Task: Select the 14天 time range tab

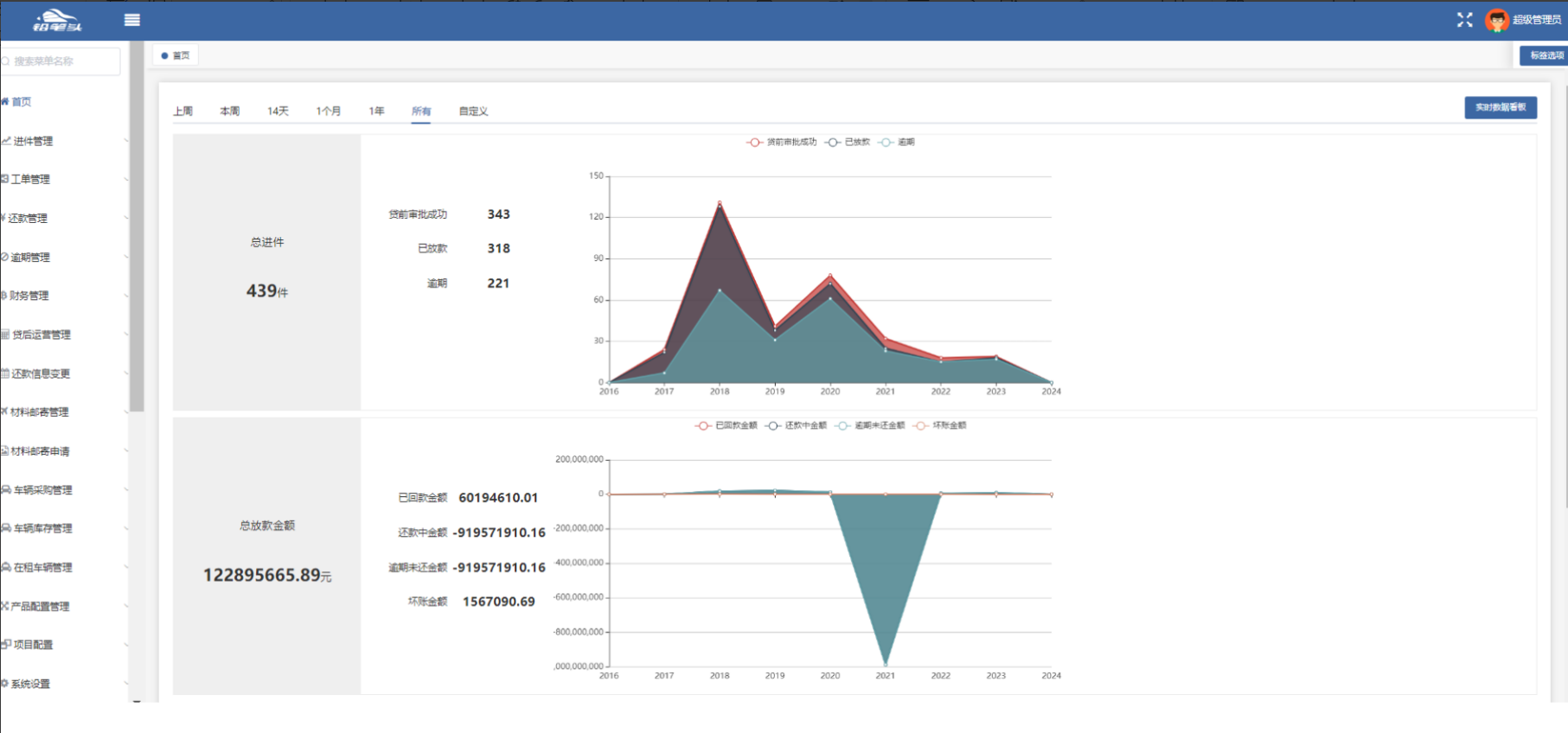Action: pos(278,112)
